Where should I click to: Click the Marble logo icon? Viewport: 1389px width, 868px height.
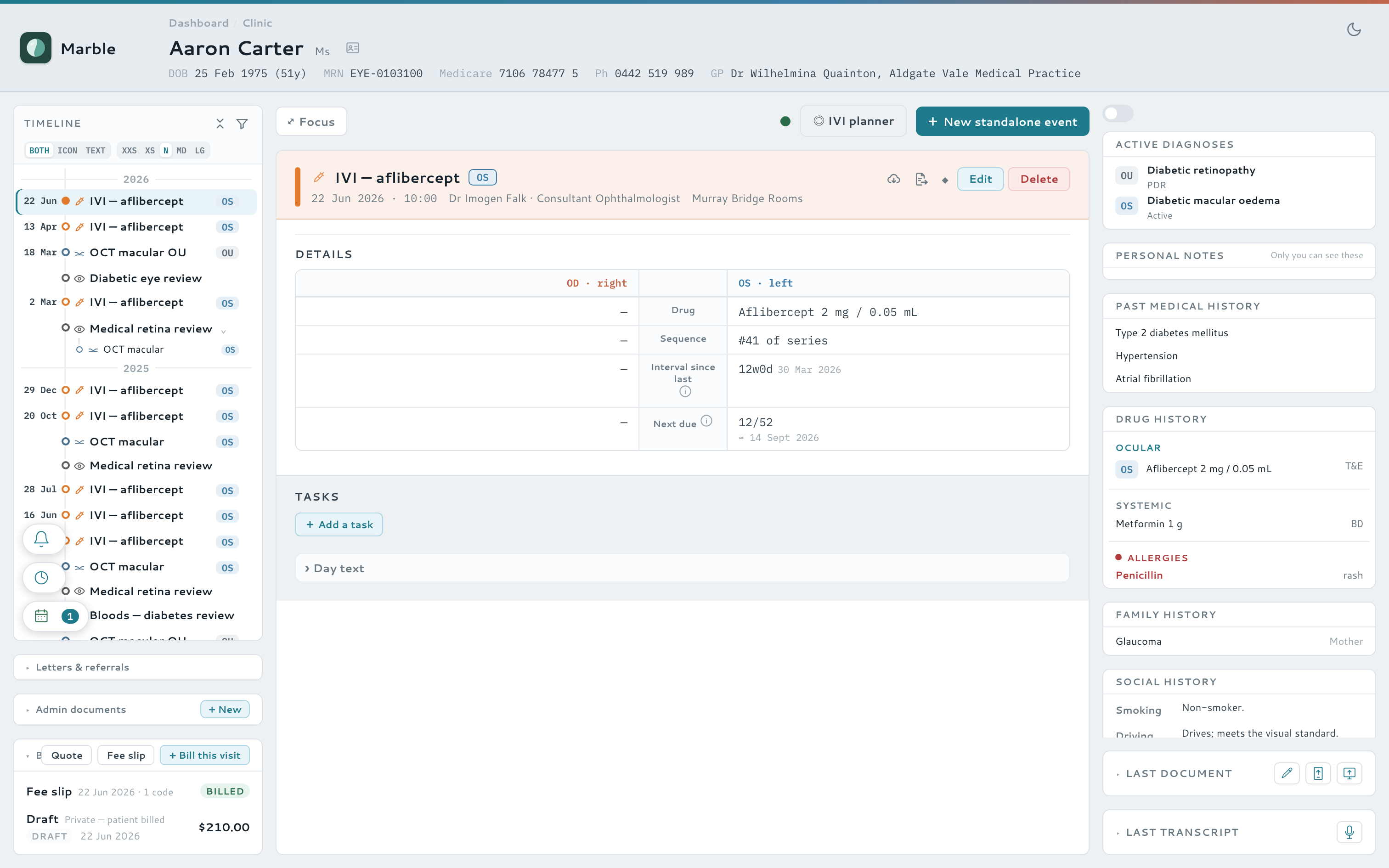point(35,48)
